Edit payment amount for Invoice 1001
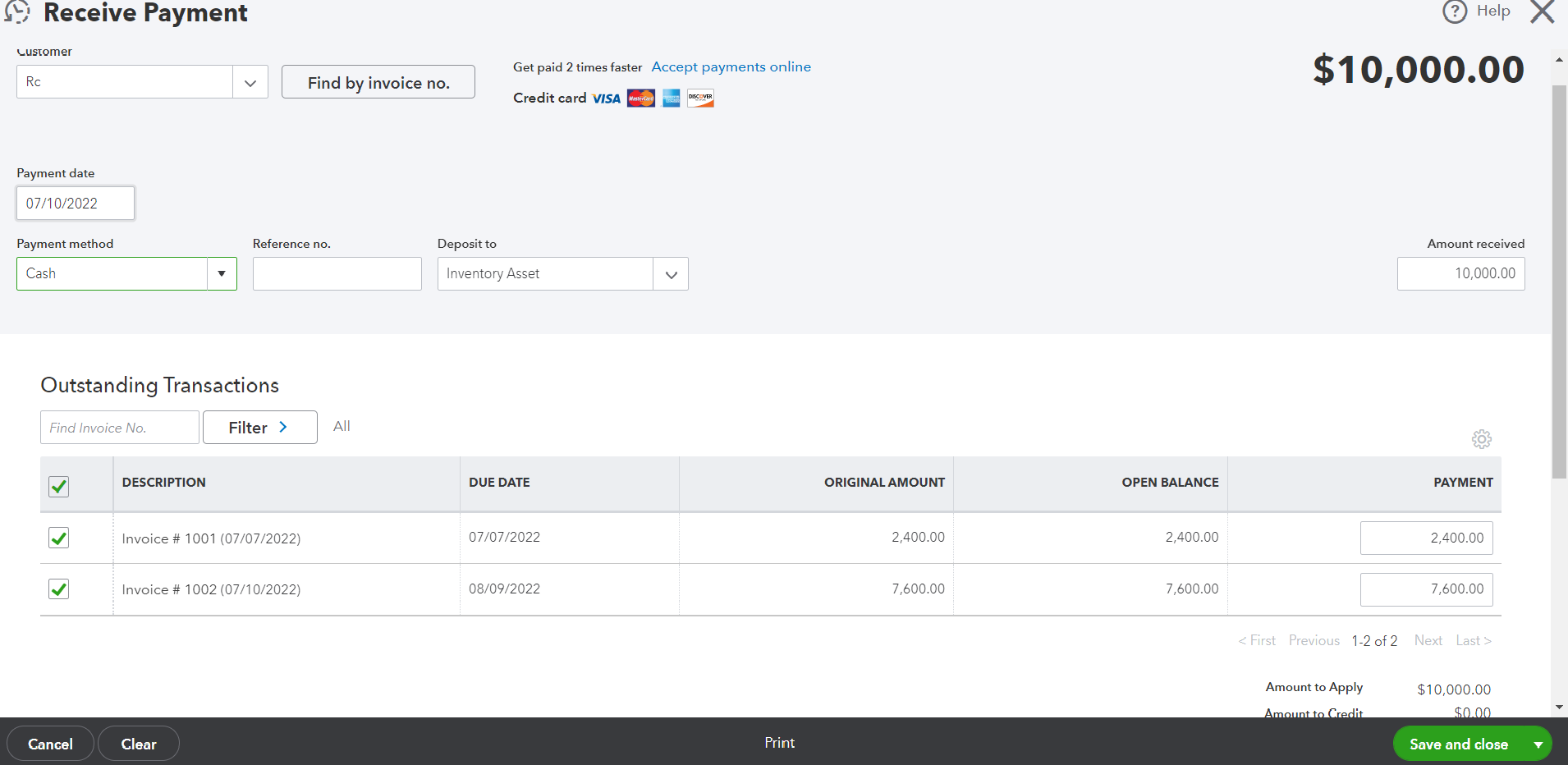Image resolution: width=1568 pixels, height=765 pixels. pyautogui.click(x=1427, y=538)
